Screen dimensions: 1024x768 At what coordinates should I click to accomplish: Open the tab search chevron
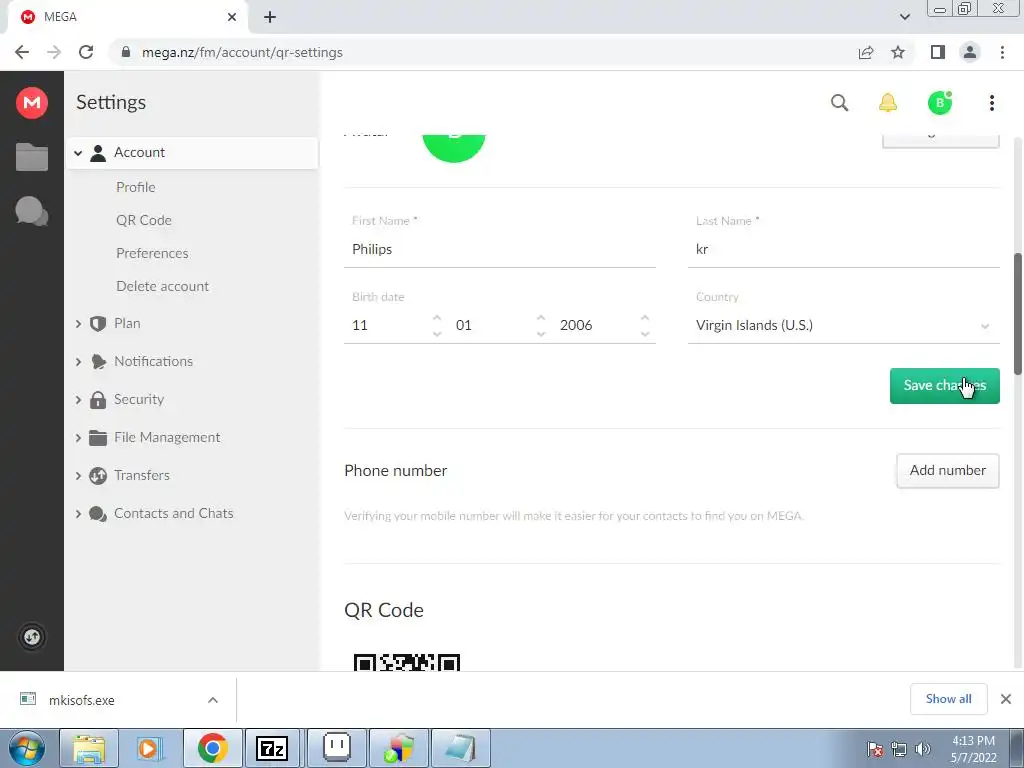pos(904,17)
